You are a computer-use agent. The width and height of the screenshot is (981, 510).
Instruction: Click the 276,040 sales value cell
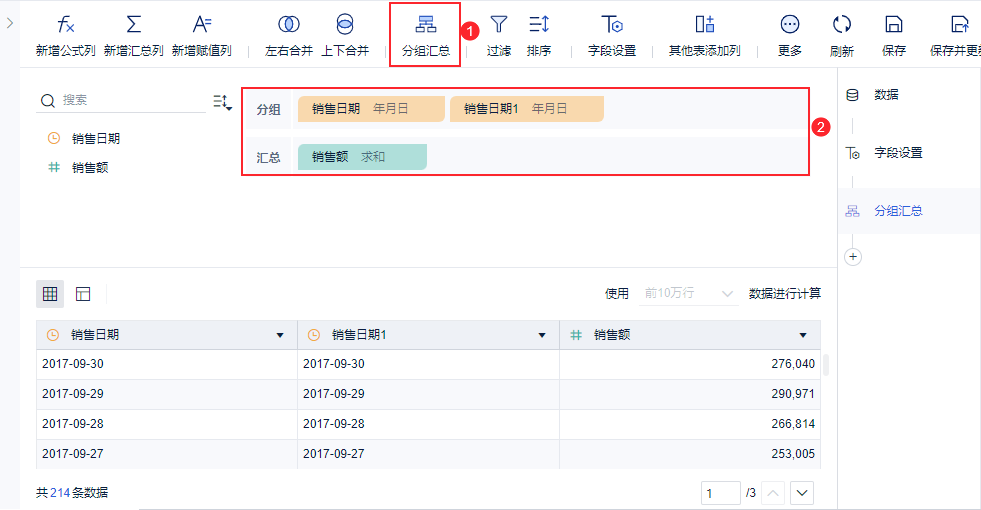[689, 364]
